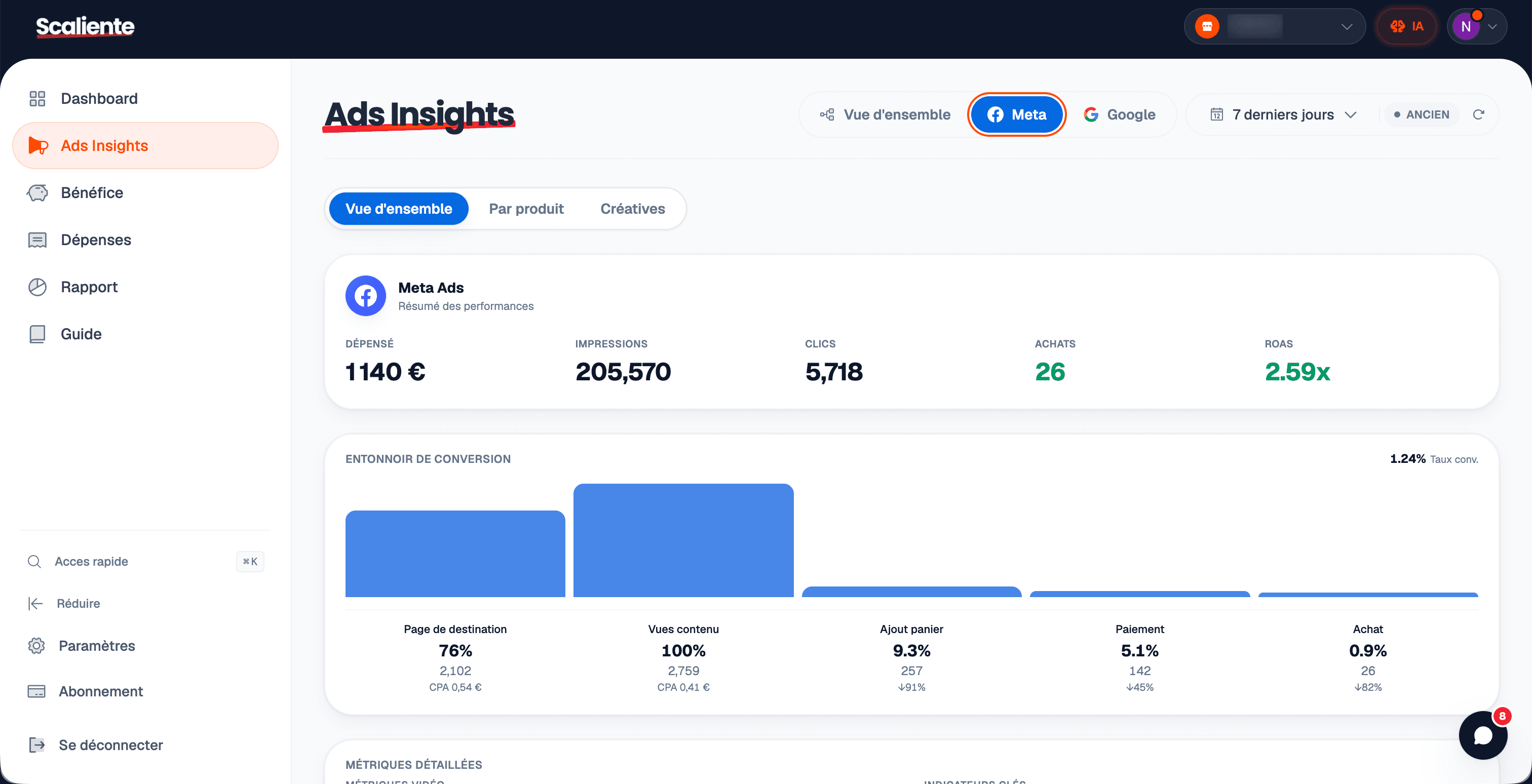Click the Se déconnecter logout icon
1532x784 pixels.
pos(36,746)
